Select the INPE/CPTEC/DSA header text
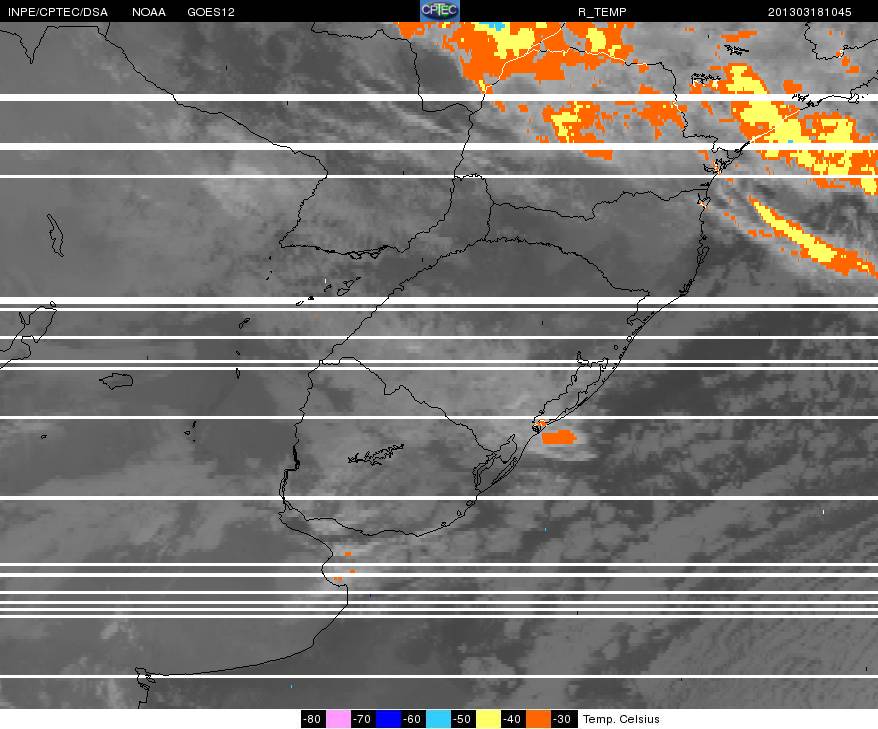Screen dimensions: 878x729 58,12
